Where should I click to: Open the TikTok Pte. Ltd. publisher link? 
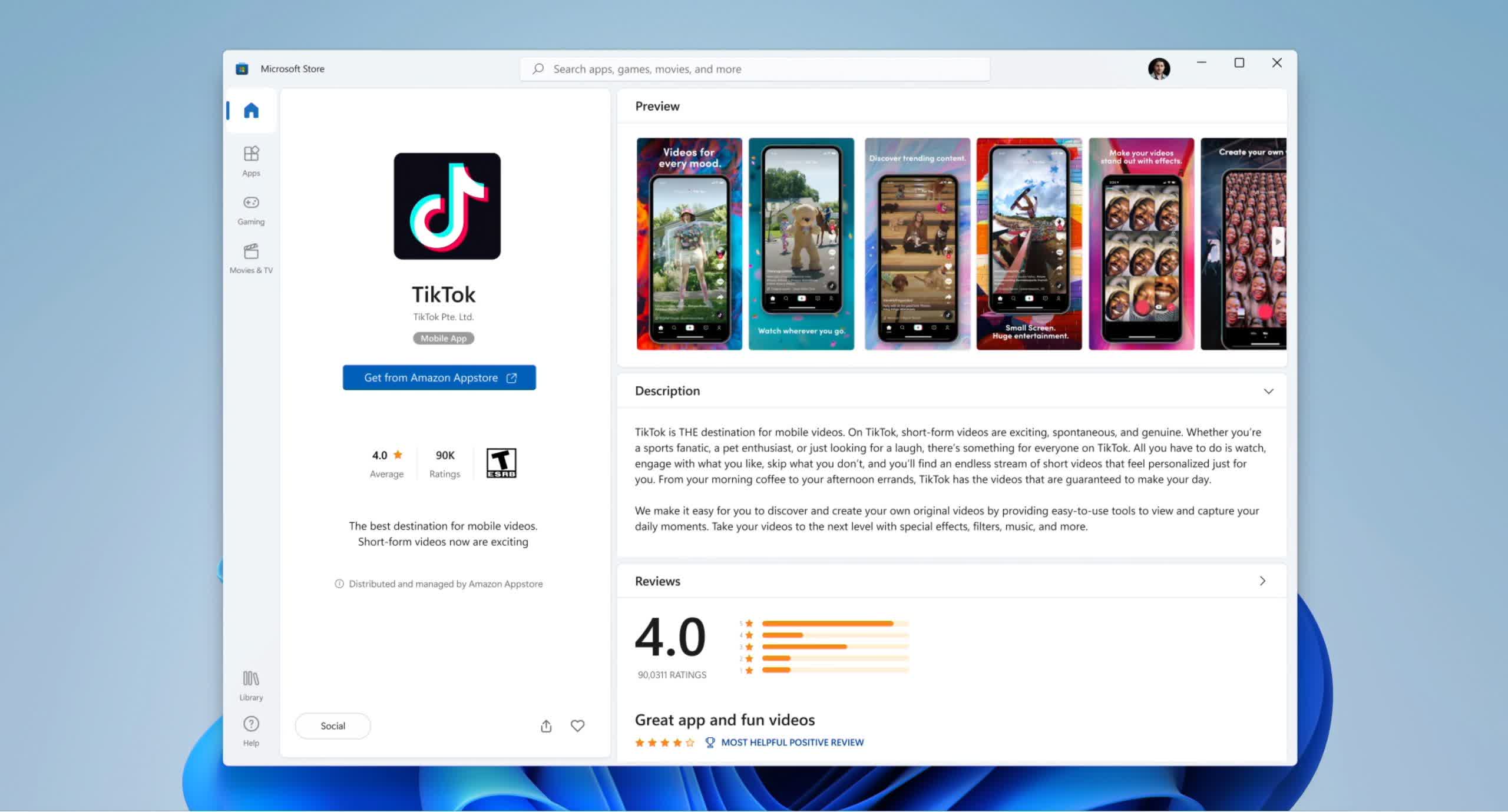444,317
